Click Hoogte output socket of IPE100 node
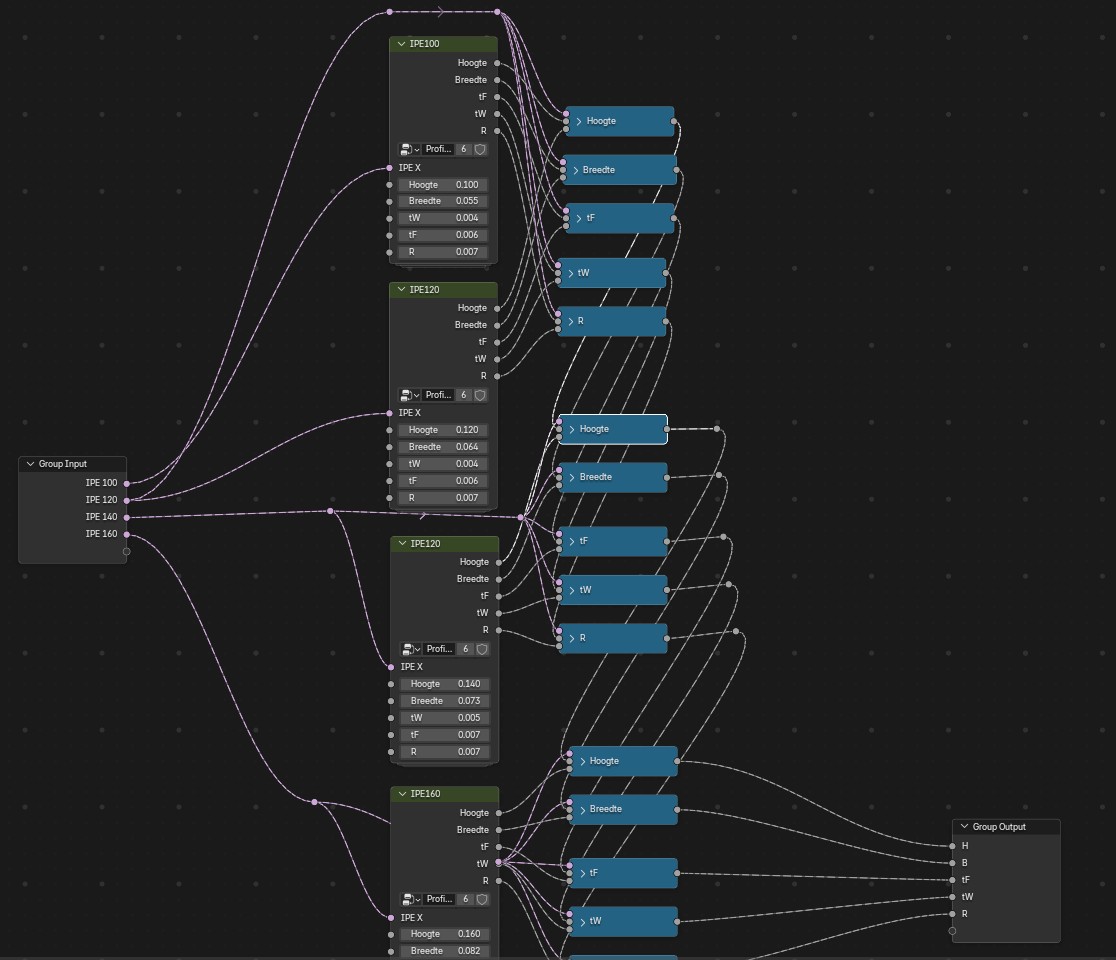This screenshot has width=1116, height=960. click(497, 63)
